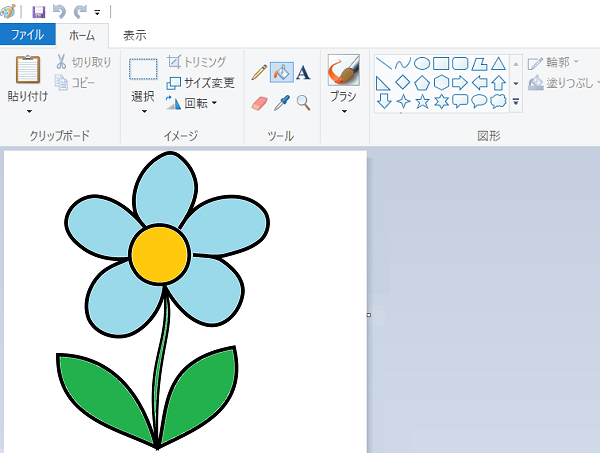Choose the Hexagon shape

(x=441, y=82)
